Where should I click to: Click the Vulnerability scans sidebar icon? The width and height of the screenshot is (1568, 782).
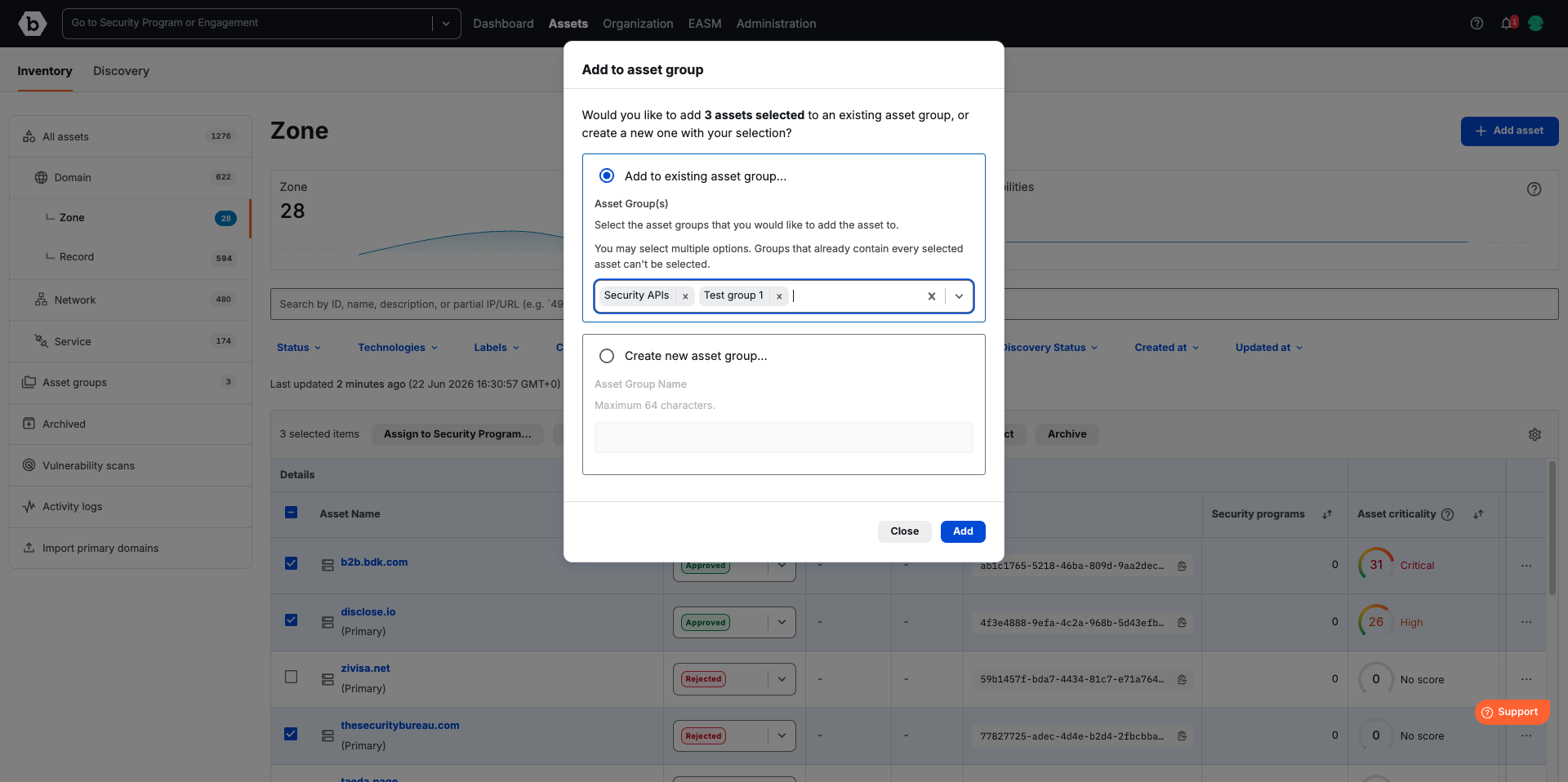click(29, 465)
